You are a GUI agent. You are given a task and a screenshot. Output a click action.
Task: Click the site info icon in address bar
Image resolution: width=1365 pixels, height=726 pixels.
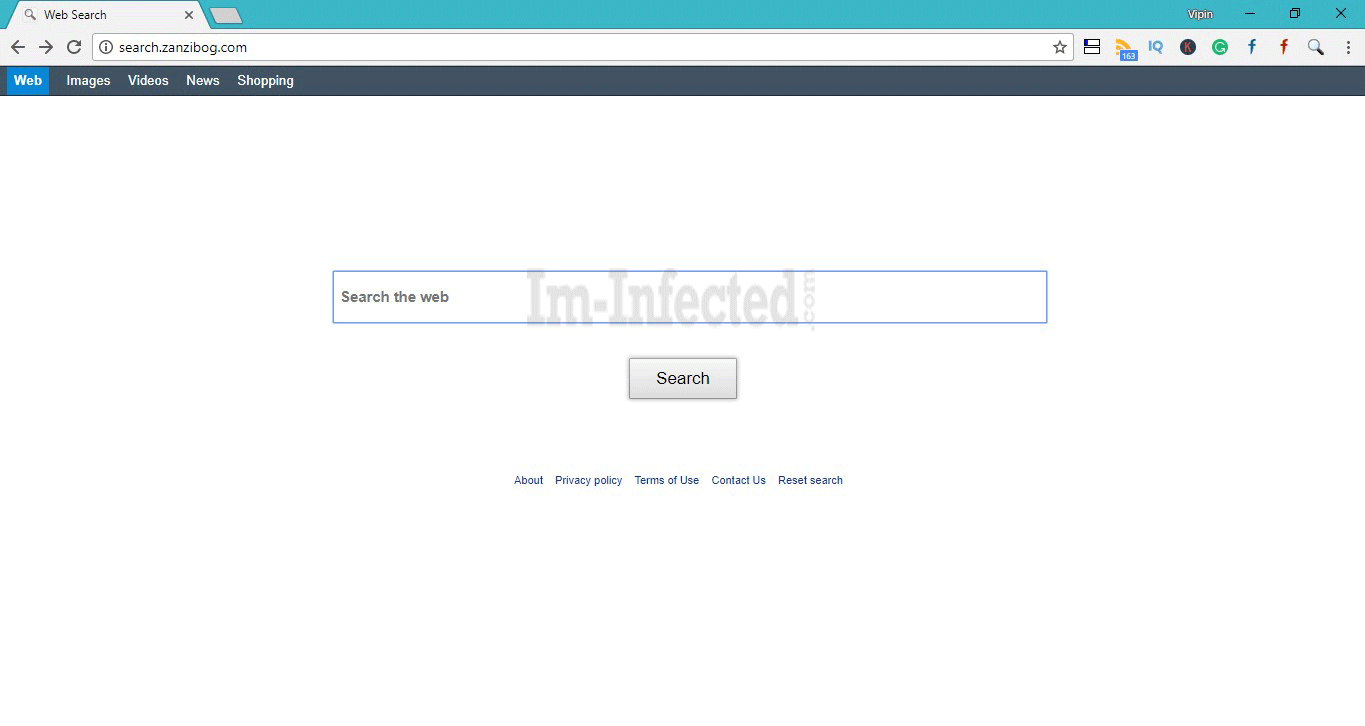(x=104, y=46)
